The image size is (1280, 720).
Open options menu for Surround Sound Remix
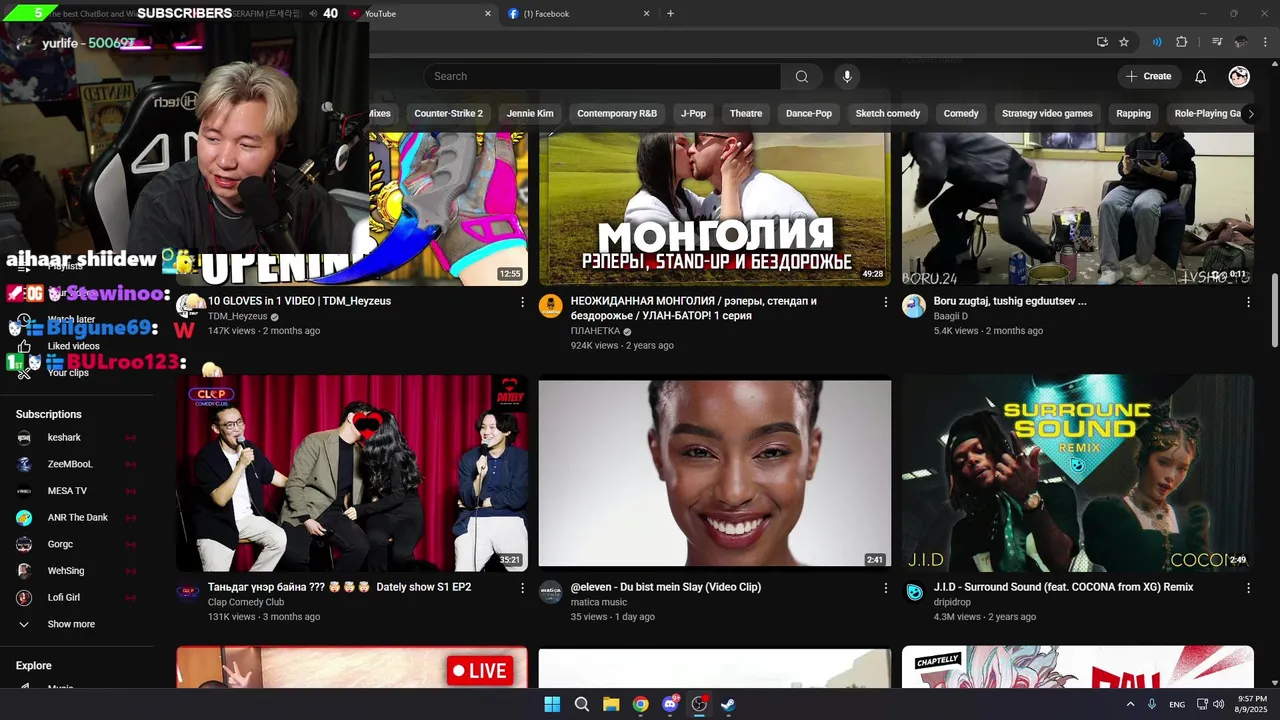[1248, 588]
